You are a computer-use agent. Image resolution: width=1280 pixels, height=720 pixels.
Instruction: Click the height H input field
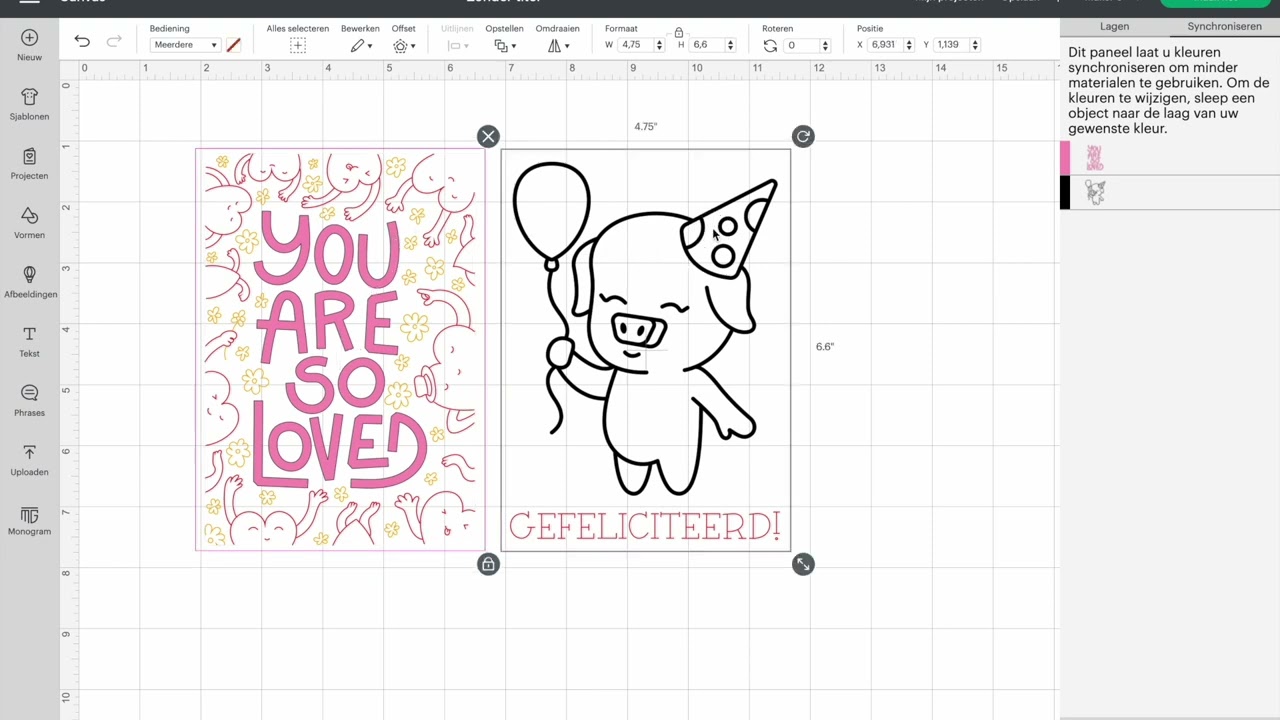tap(705, 45)
